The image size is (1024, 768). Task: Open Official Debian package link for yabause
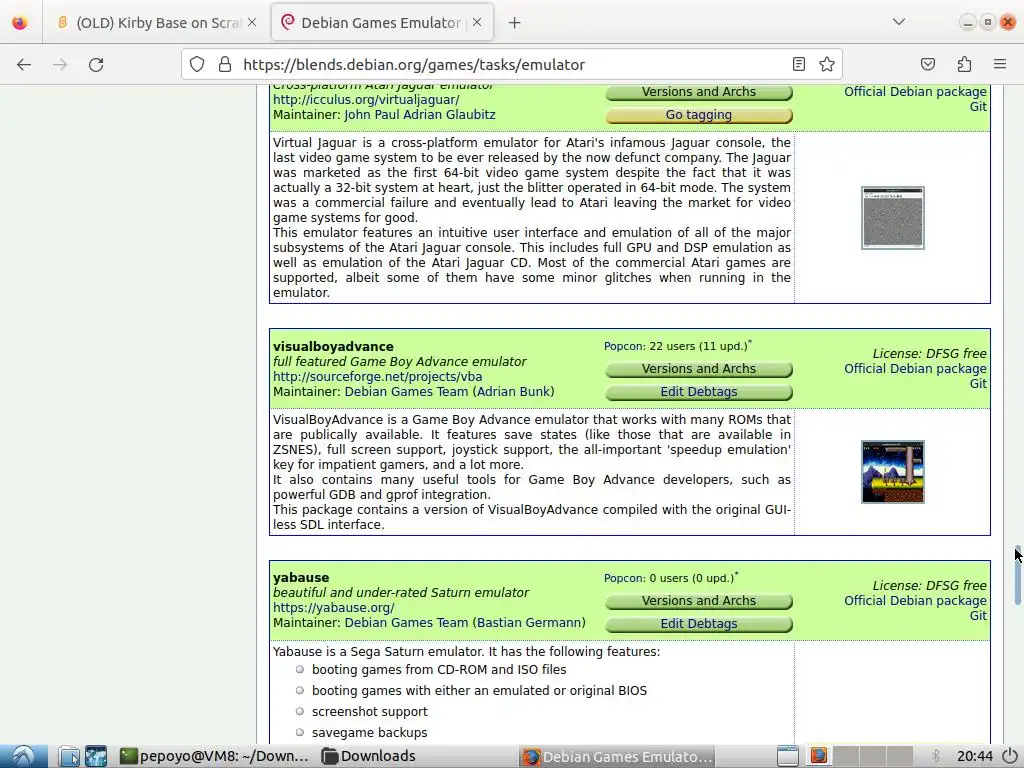click(x=915, y=601)
